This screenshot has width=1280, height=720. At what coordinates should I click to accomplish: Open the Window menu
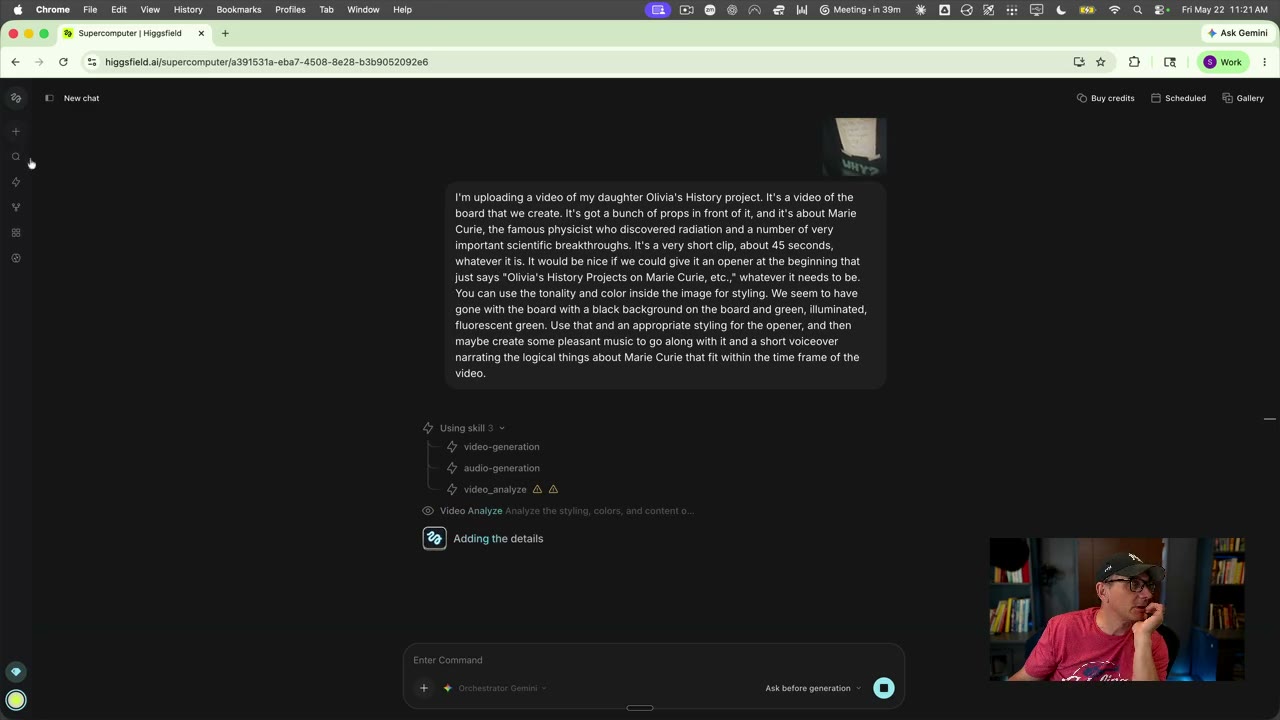363,9
